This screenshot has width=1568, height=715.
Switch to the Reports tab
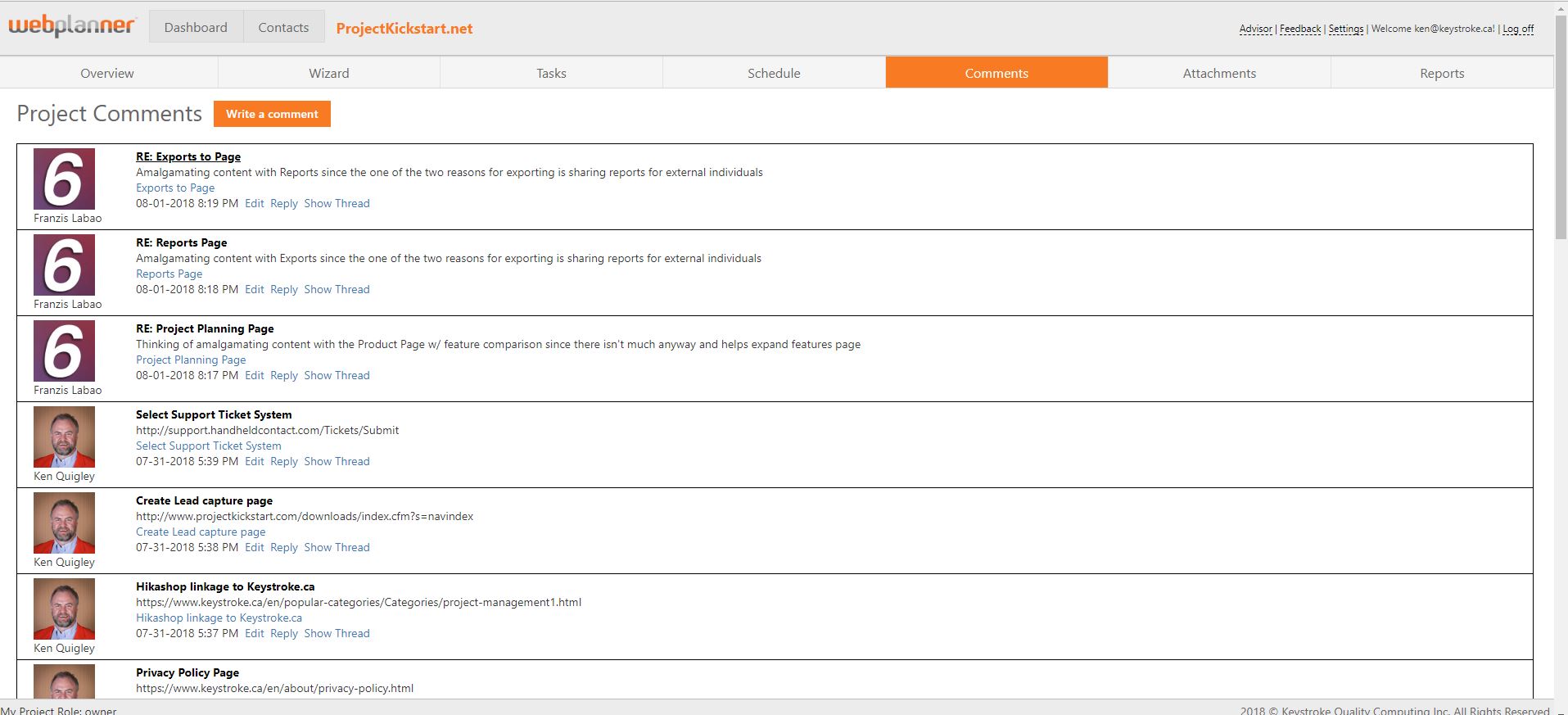(1442, 73)
